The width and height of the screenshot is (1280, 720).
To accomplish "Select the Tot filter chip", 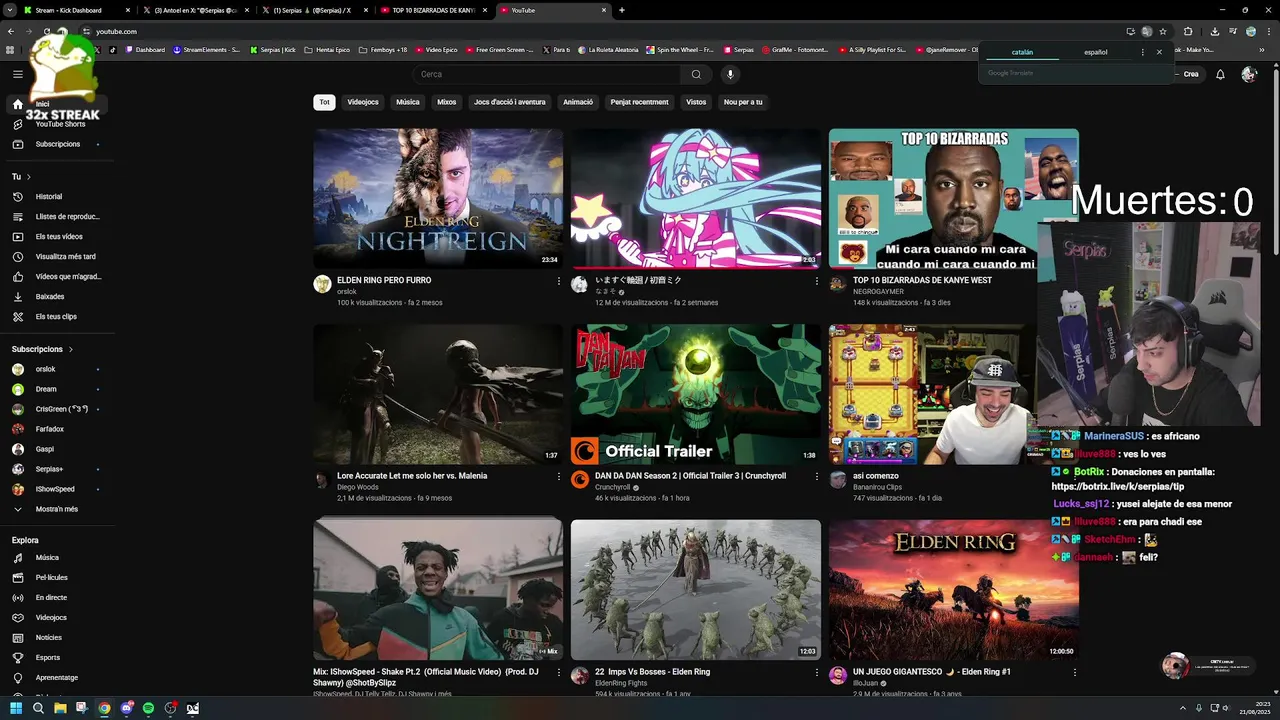I will click(x=324, y=102).
